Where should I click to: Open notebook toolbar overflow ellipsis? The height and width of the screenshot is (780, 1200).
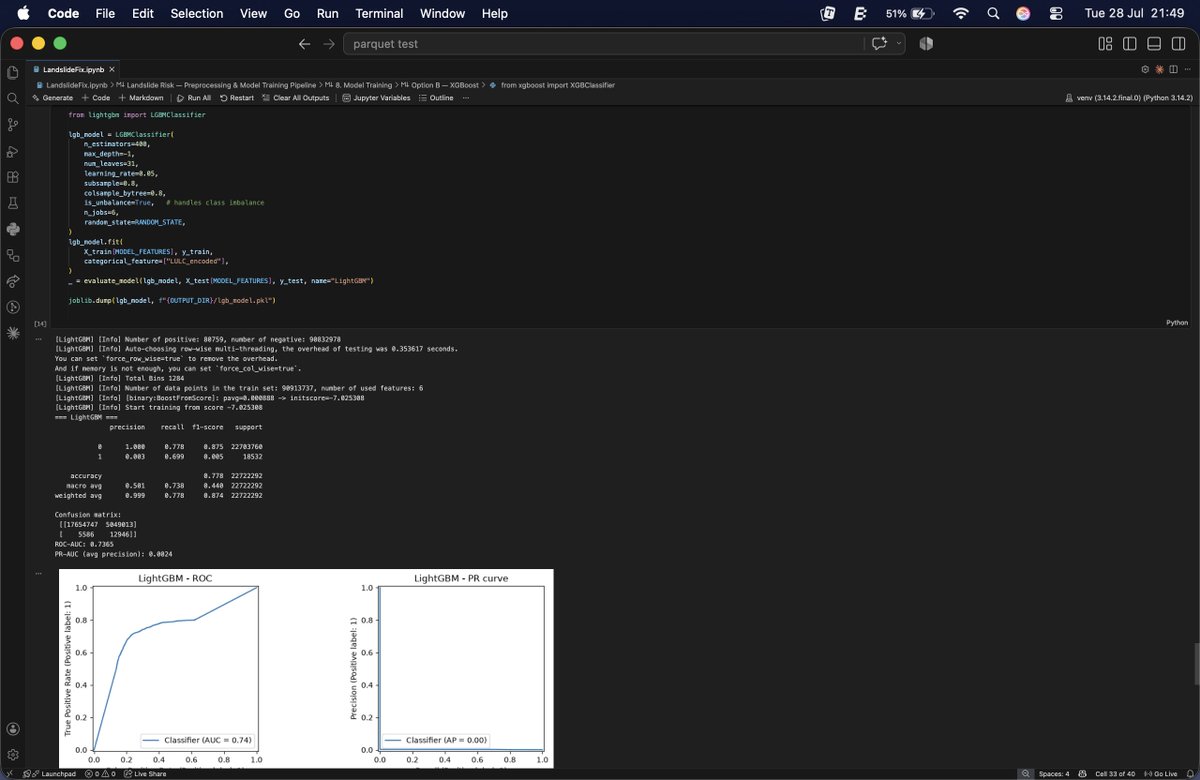466,98
